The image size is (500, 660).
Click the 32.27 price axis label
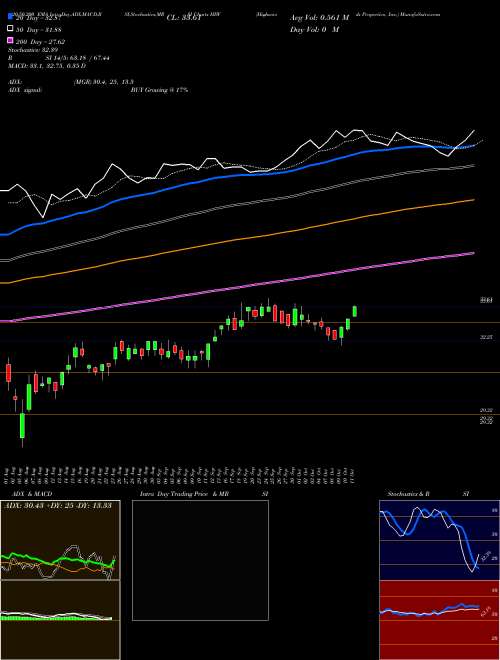tap(487, 337)
